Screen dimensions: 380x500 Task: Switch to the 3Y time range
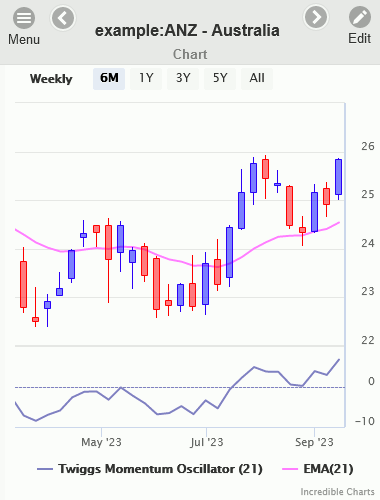pyautogui.click(x=183, y=79)
